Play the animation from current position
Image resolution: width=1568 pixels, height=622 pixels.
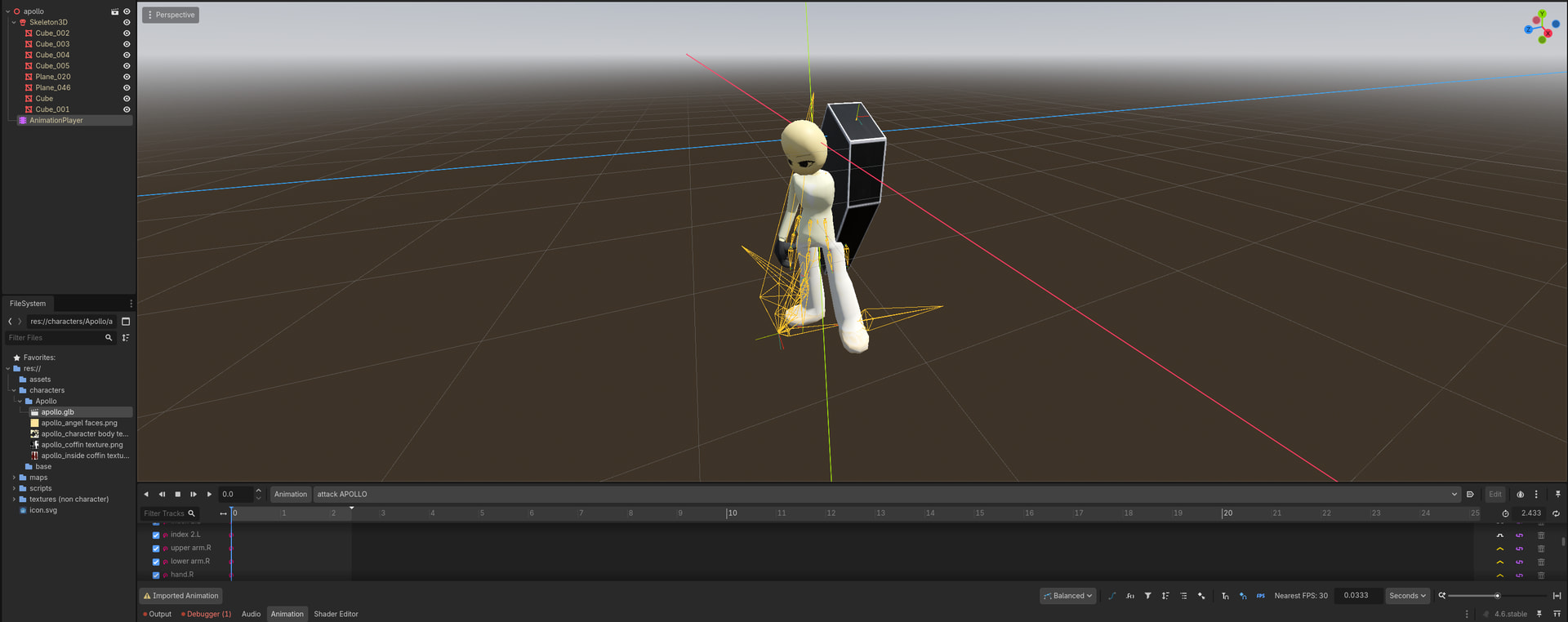(x=209, y=495)
